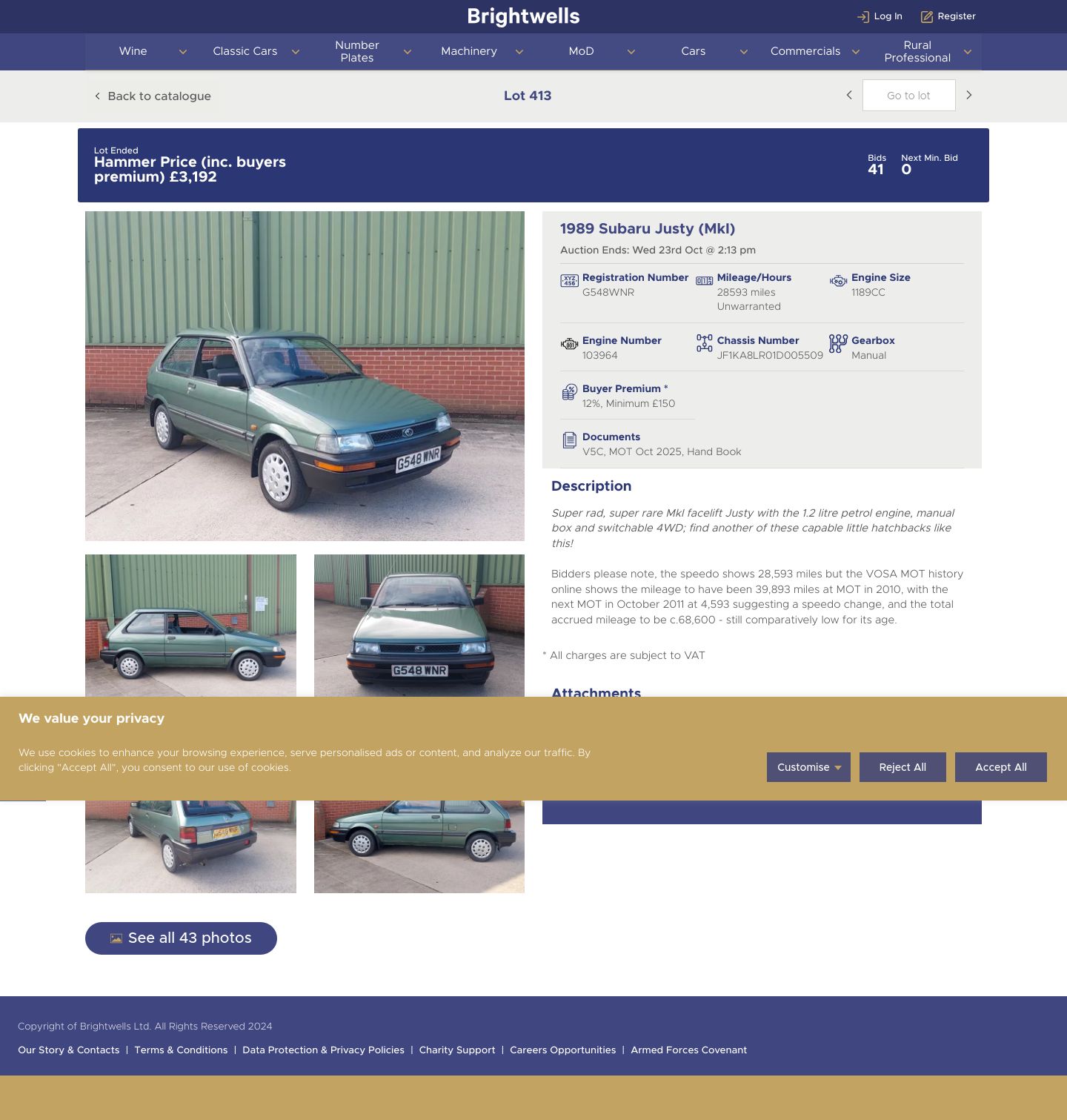1067x1120 pixels.
Task: Click the Chassis Number icon
Action: click(704, 342)
